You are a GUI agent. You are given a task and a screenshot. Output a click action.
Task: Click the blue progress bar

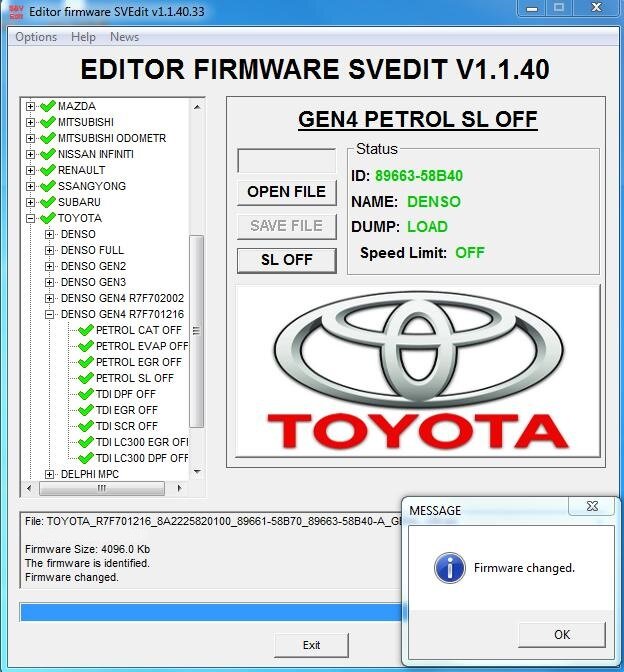212,612
